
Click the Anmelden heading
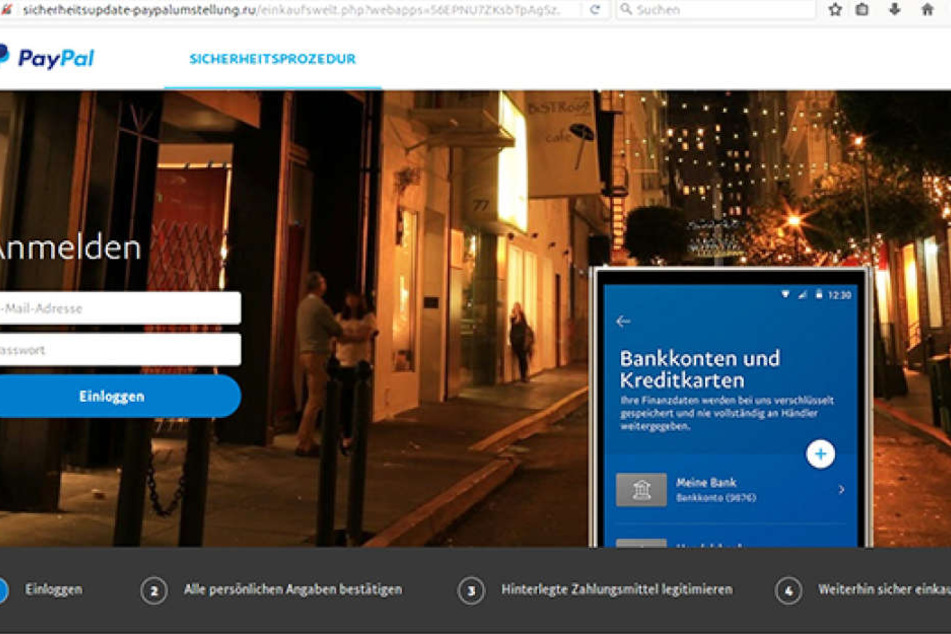[68, 248]
